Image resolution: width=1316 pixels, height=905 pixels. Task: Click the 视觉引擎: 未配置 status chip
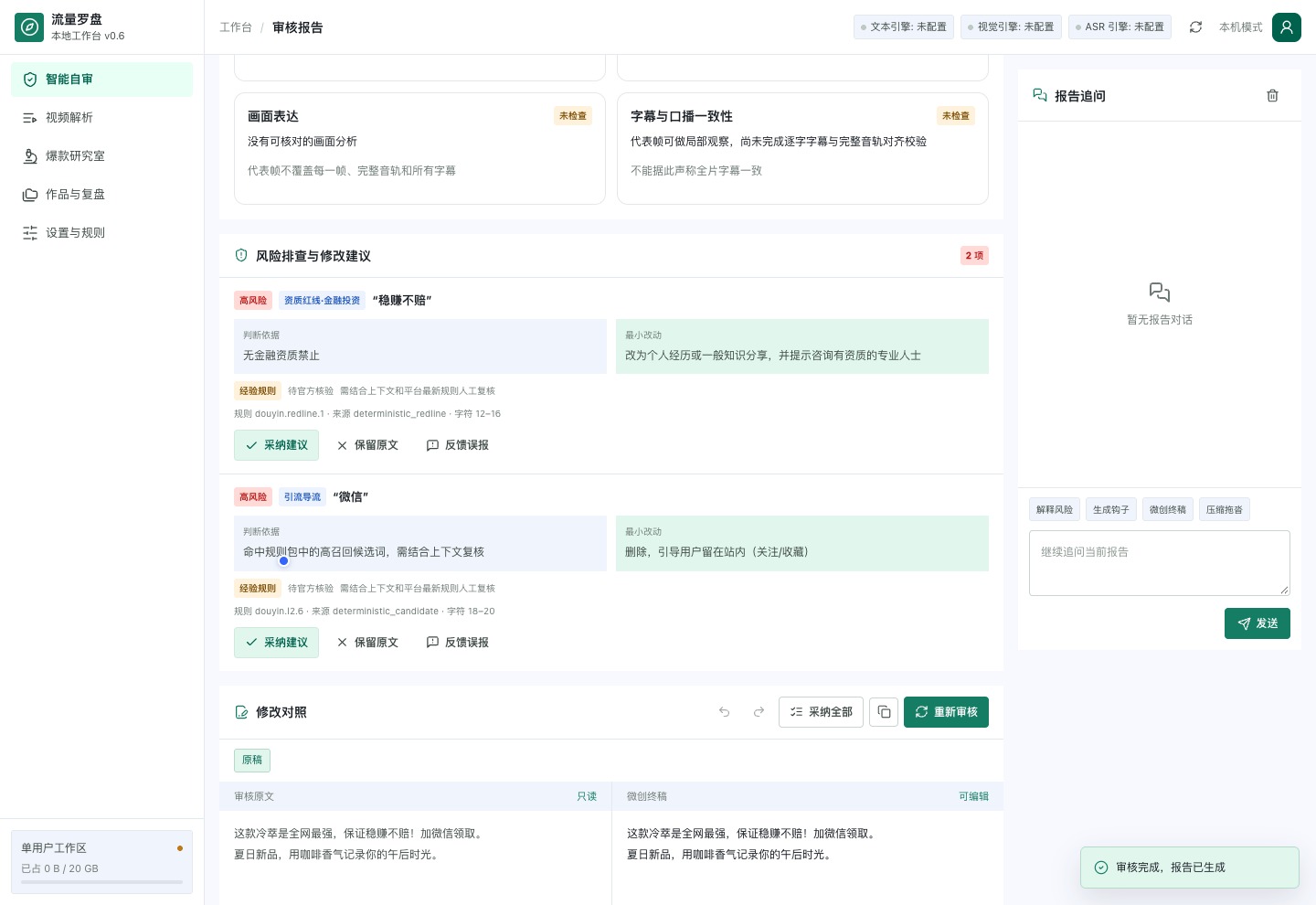(x=1011, y=27)
